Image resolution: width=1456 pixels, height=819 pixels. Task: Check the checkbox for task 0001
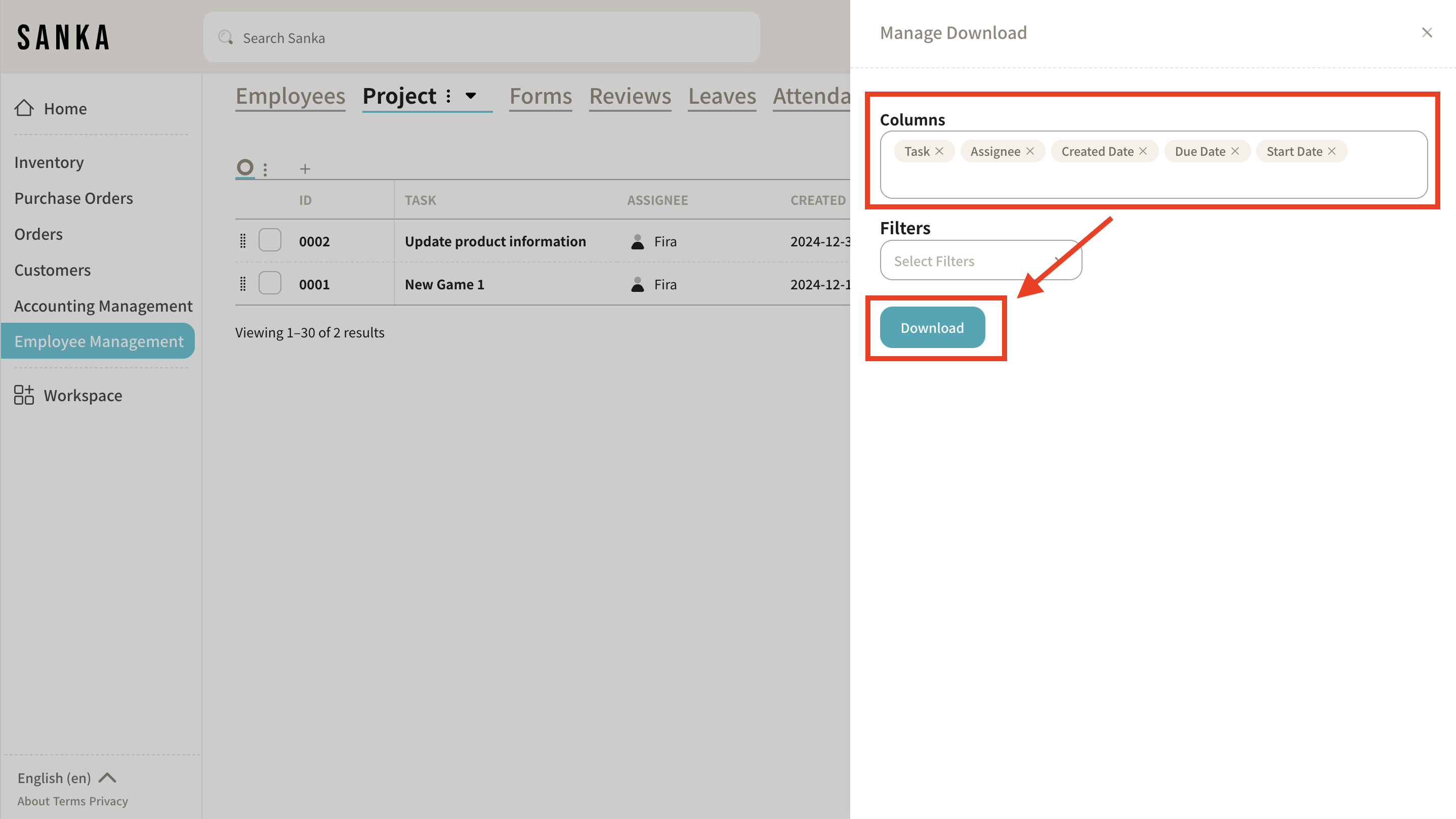(270, 283)
